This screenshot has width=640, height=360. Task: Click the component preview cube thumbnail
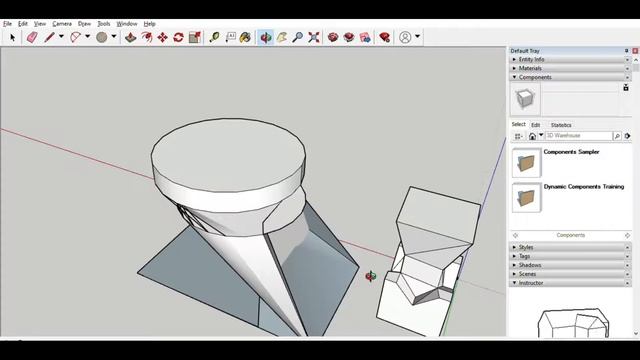525,99
